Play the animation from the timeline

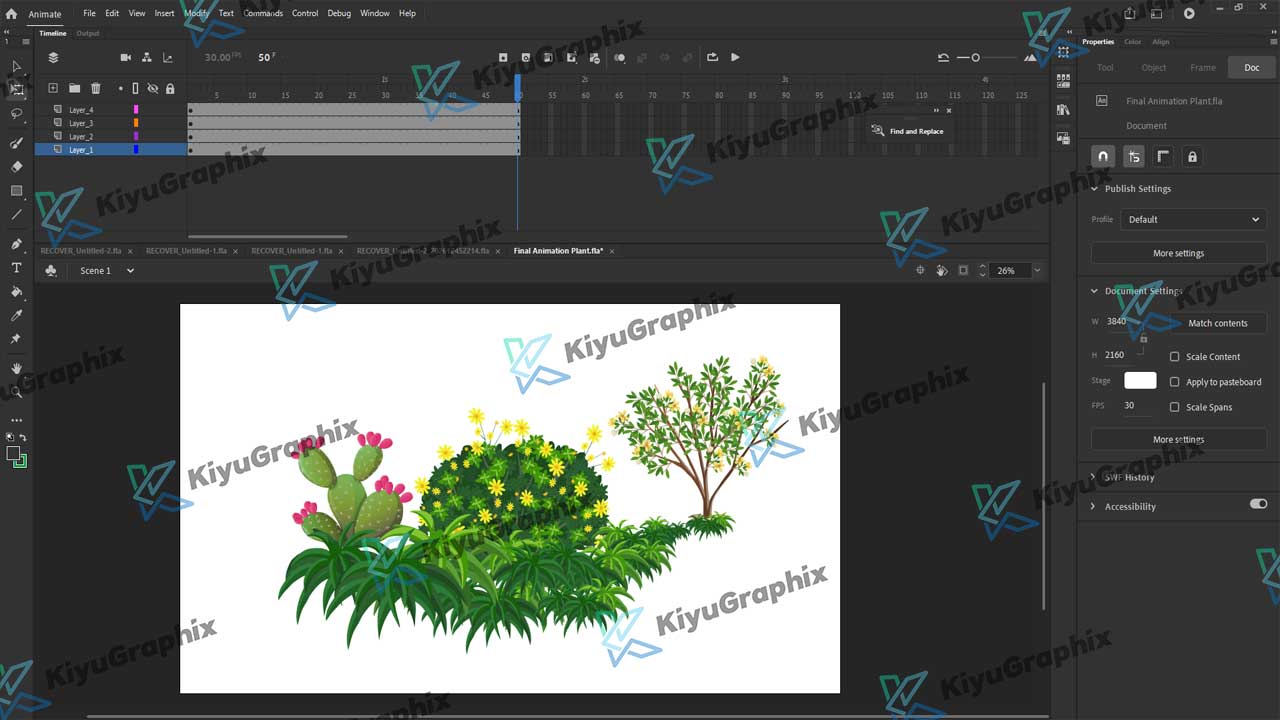tap(735, 57)
